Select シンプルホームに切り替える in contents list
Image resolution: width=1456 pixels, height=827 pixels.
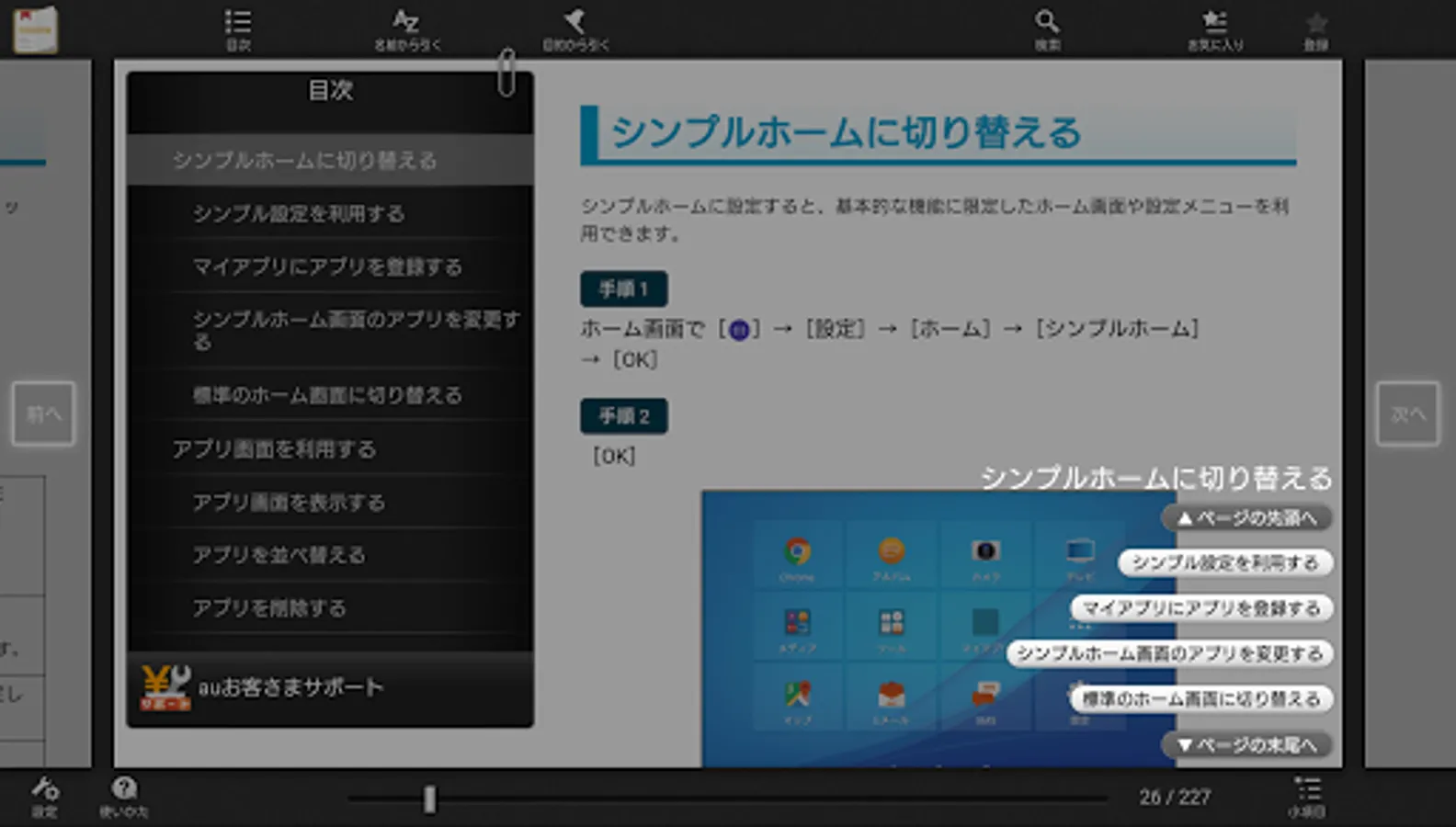[x=330, y=161]
